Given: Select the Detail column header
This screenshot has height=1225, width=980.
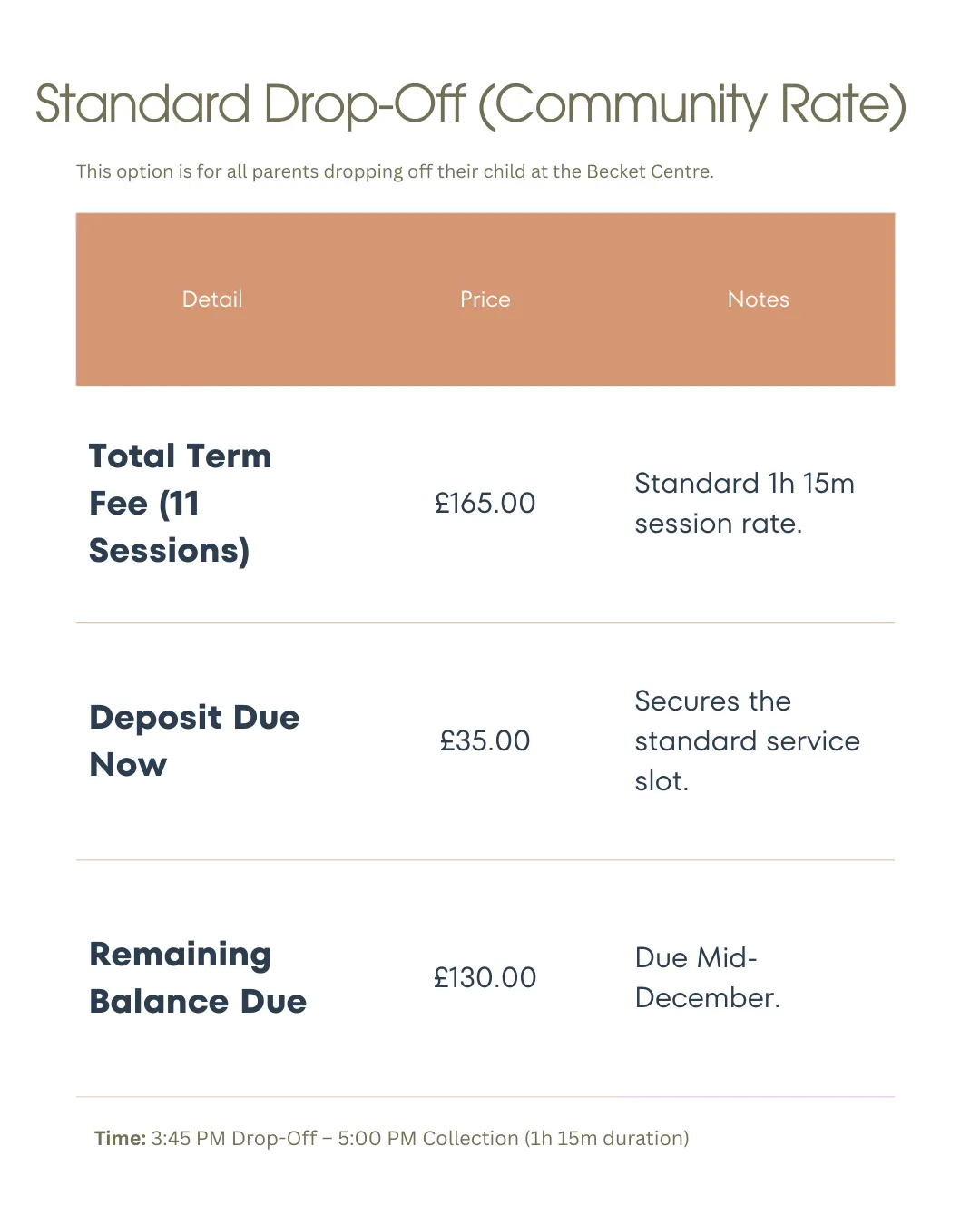Looking at the screenshot, I should click(212, 299).
